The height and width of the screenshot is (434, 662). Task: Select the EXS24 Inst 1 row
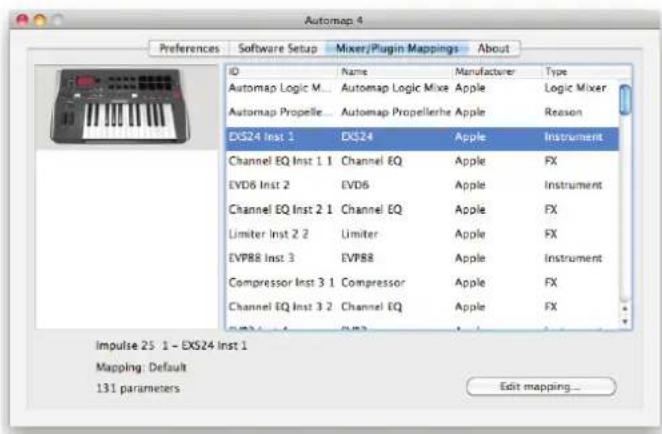422,137
